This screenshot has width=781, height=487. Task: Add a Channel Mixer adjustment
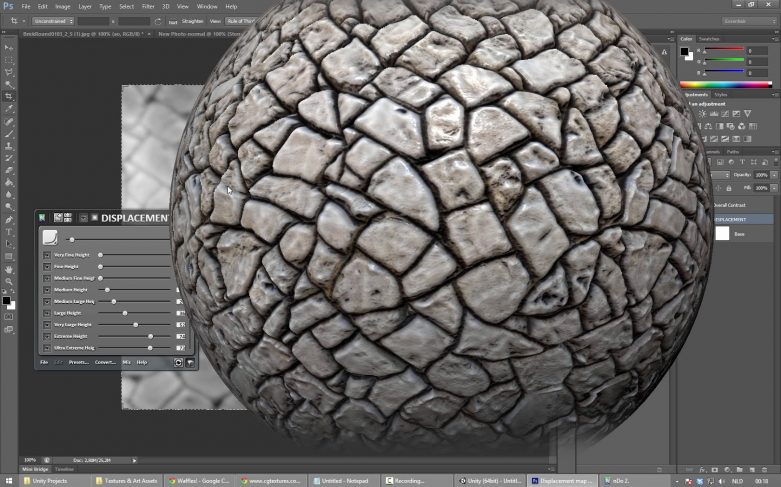pos(742,126)
